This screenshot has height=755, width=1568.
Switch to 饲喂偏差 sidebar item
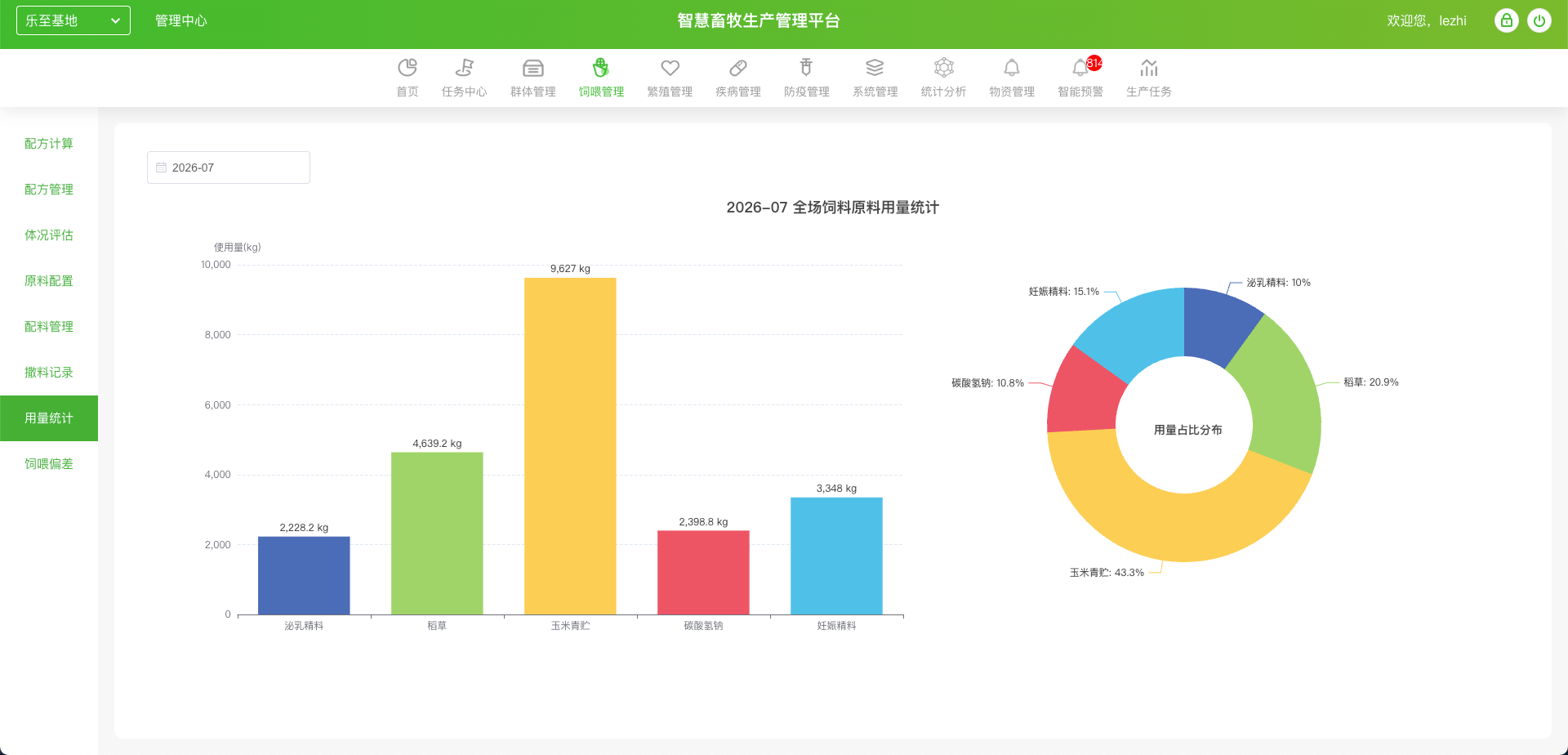point(49,464)
